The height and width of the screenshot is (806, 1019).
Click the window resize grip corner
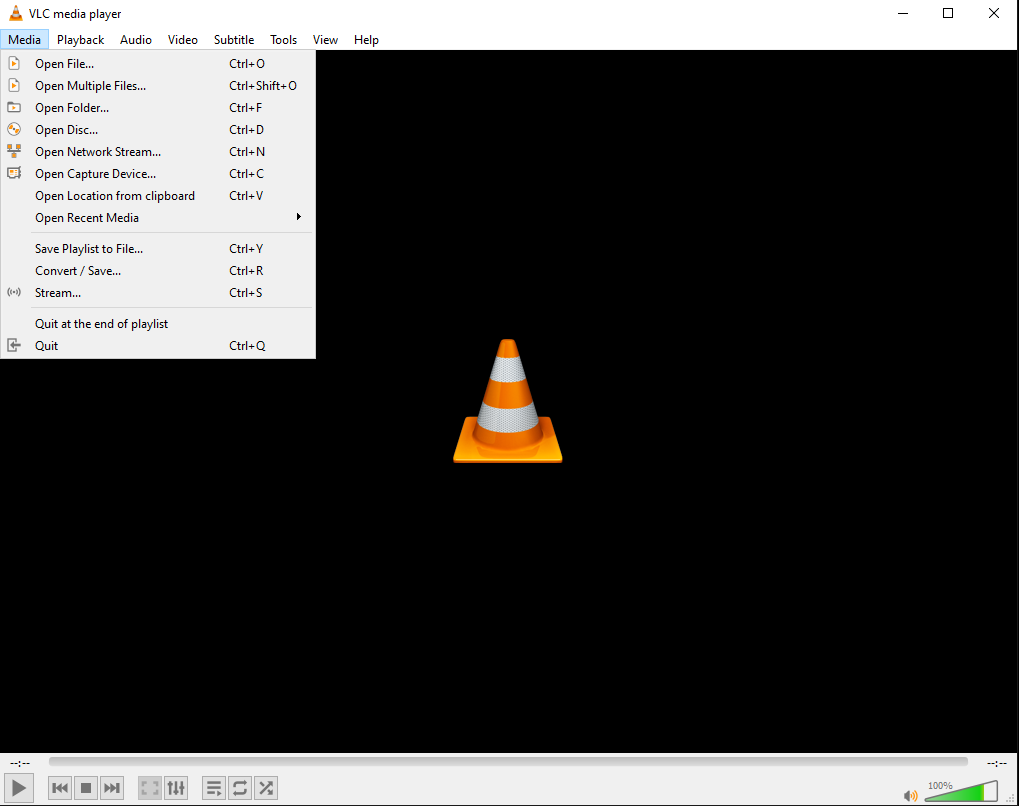(1011, 799)
